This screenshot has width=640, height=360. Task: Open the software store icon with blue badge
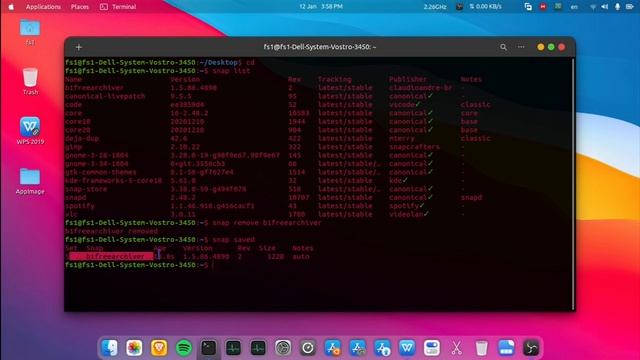pos(382,348)
